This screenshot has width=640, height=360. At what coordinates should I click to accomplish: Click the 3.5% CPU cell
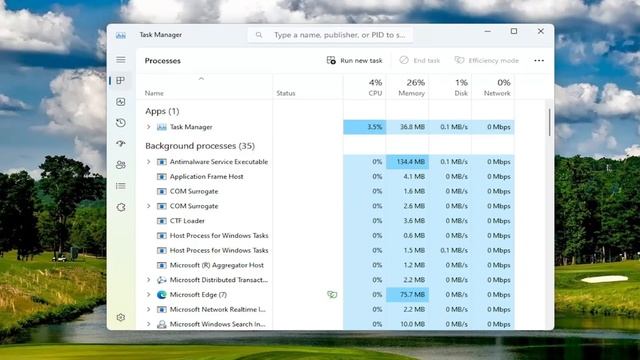pyautogui.click(x=364, y=127)
